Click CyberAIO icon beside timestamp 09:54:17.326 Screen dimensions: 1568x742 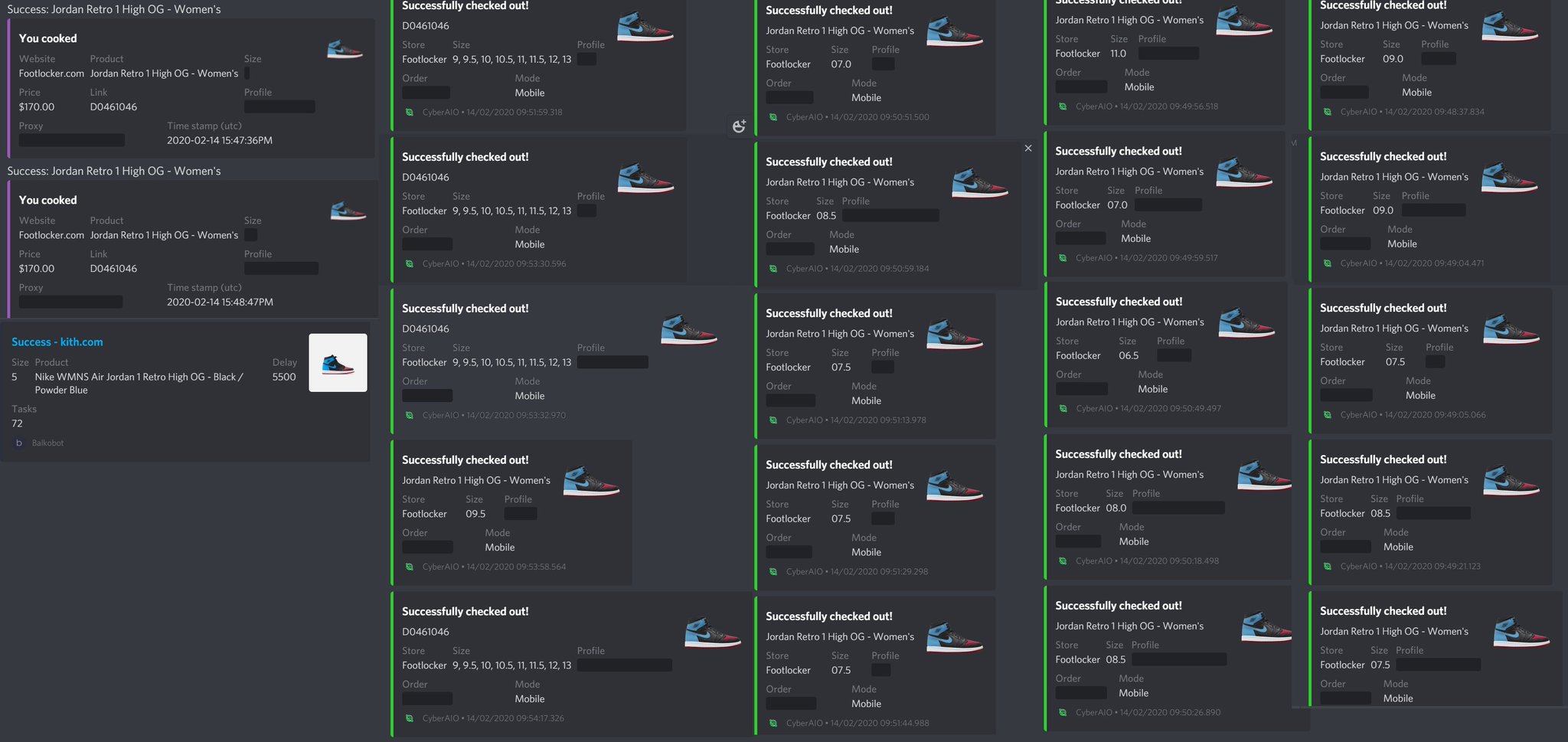click(410, 719)
